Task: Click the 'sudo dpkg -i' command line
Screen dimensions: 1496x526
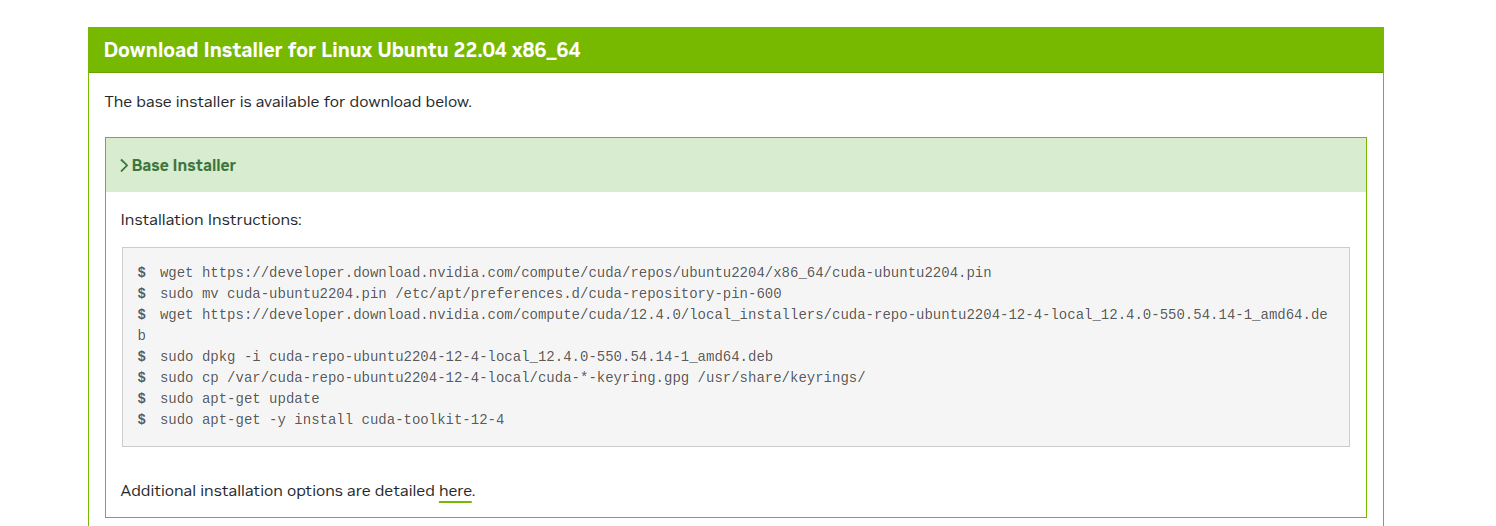Action: click(x=466, y=356)
